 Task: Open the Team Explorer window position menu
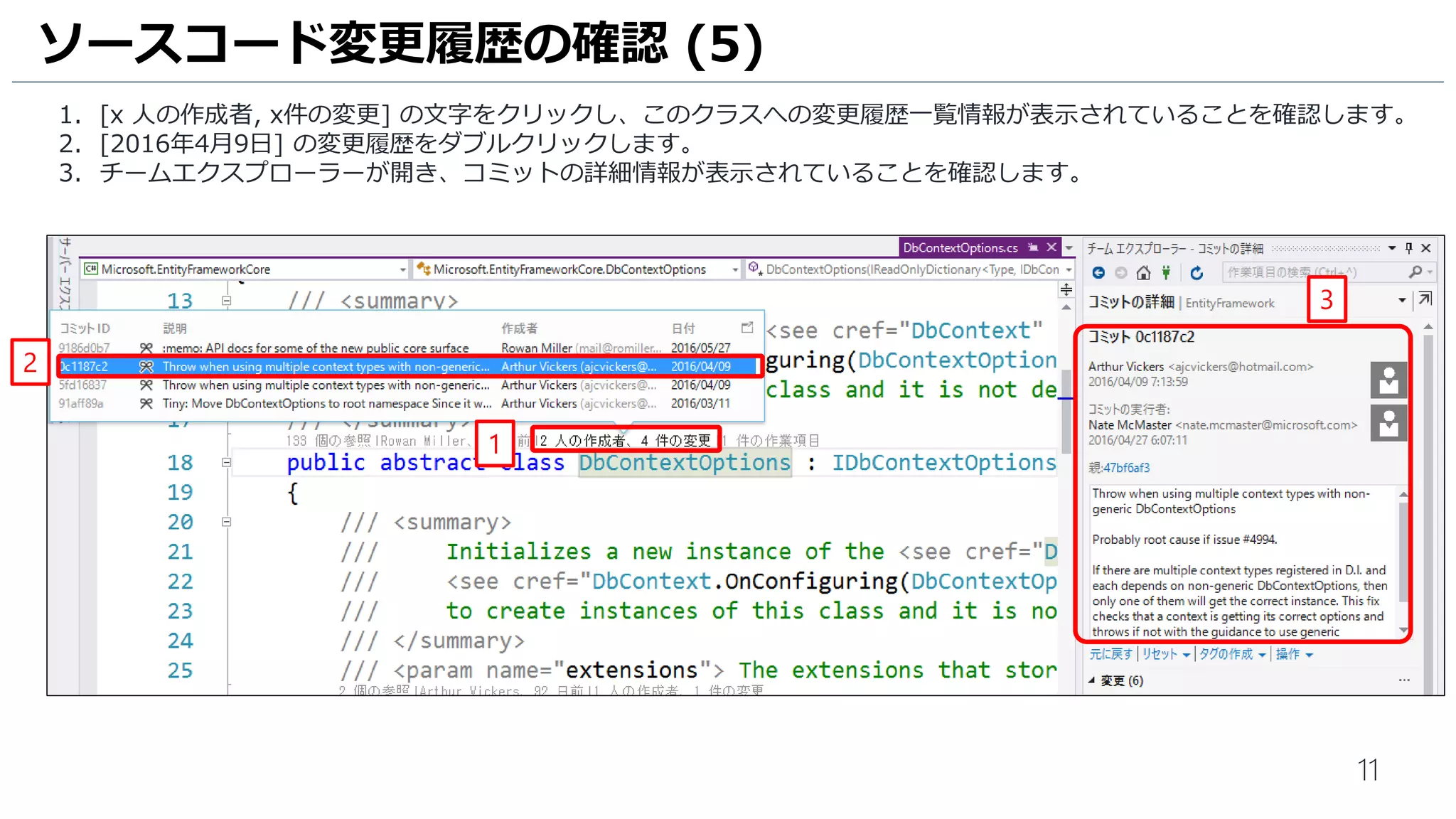click(x=1392, y=248)
